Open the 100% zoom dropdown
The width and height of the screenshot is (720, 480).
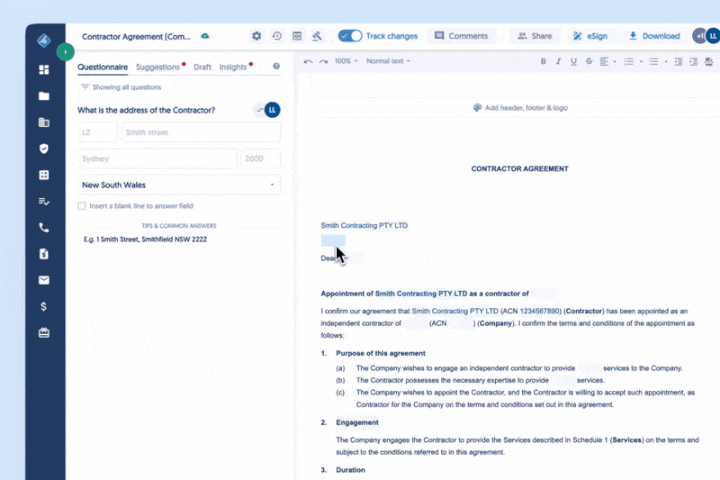coord(346,61)
